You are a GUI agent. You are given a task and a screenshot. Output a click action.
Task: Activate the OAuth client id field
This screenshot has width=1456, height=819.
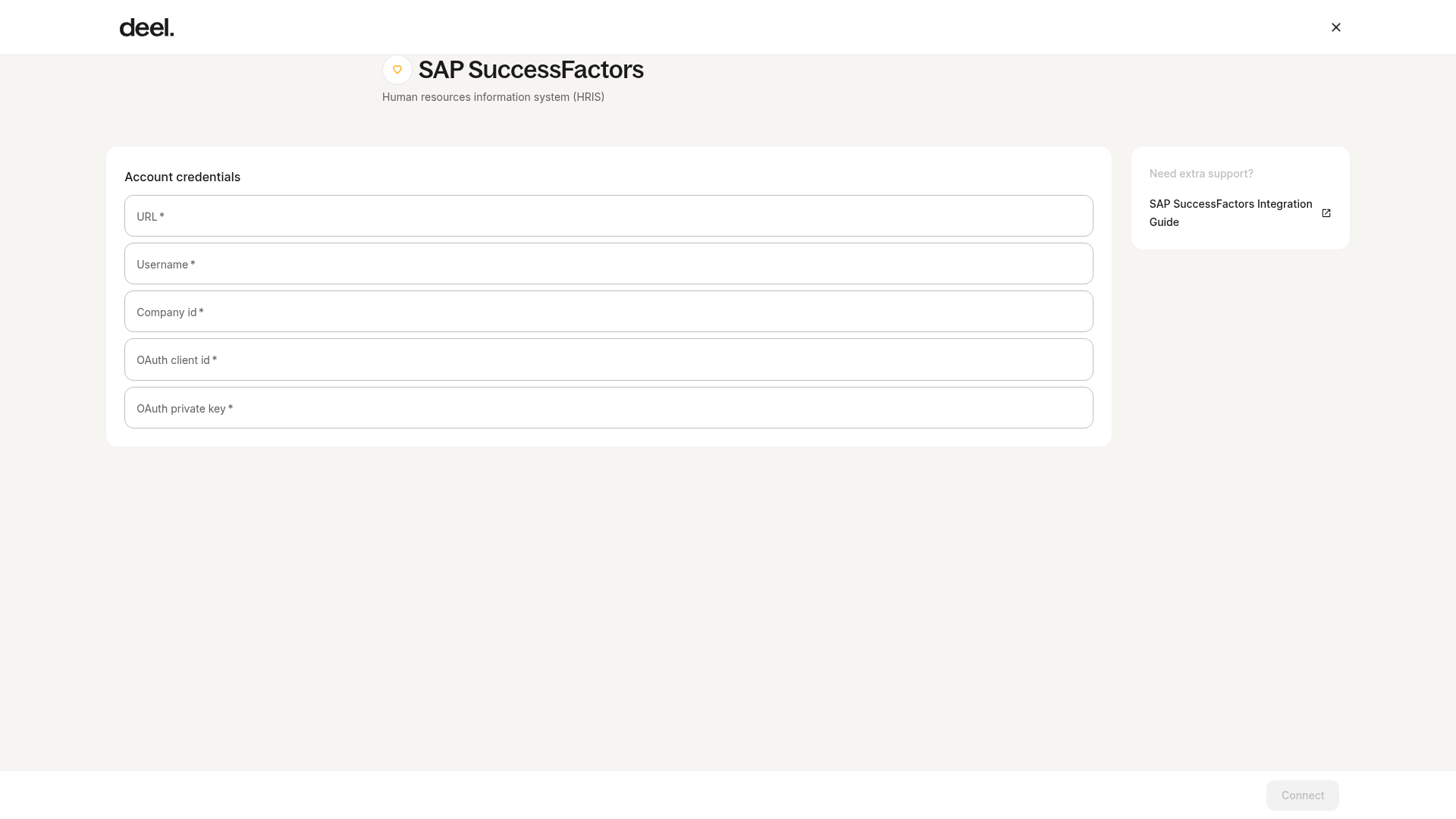[x=609, y=359]
